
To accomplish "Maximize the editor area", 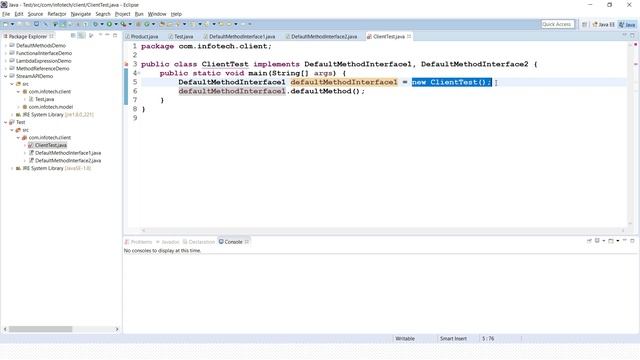I will pyautogui.click(x=633, y=36).
